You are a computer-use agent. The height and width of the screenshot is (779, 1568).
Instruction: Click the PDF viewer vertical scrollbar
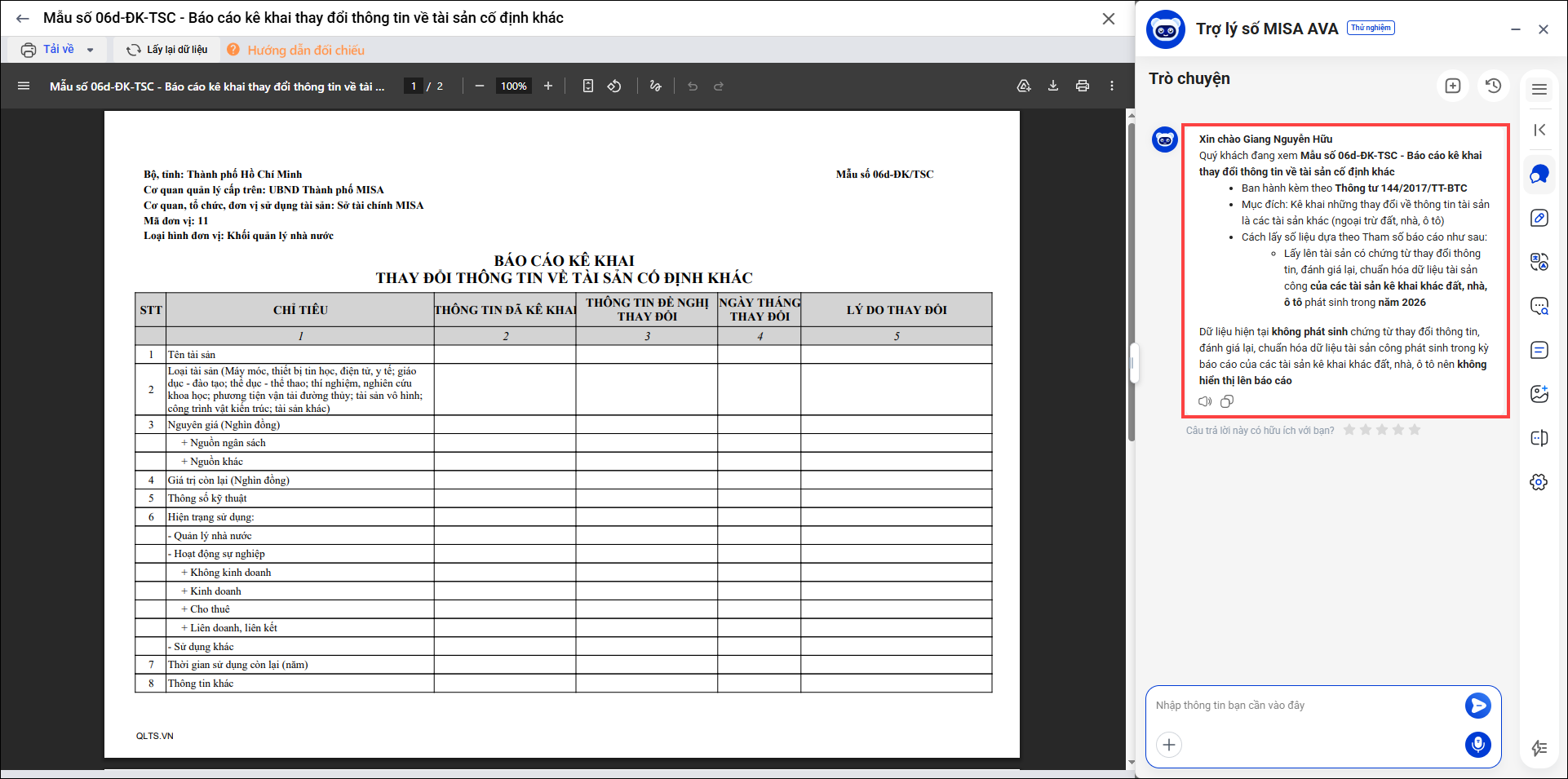[x=1132, y=281]
